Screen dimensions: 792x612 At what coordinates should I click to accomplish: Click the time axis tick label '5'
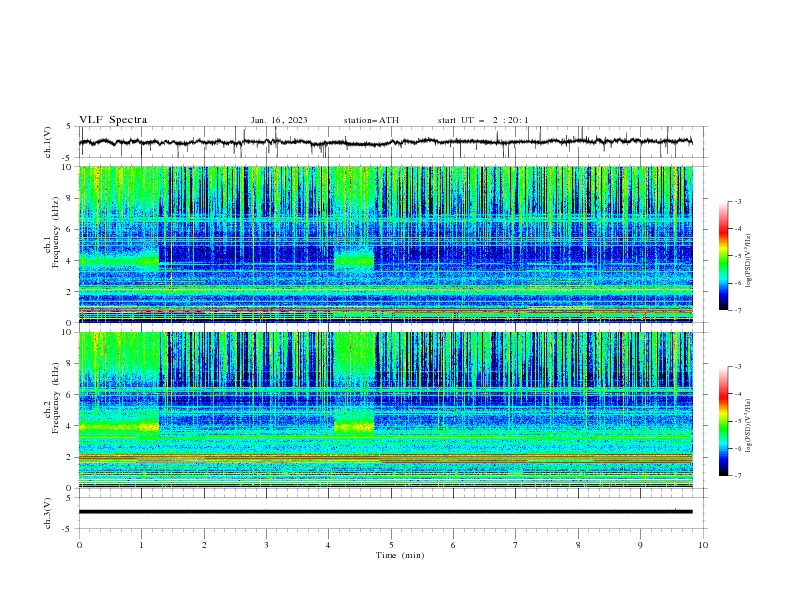[391, 545]
